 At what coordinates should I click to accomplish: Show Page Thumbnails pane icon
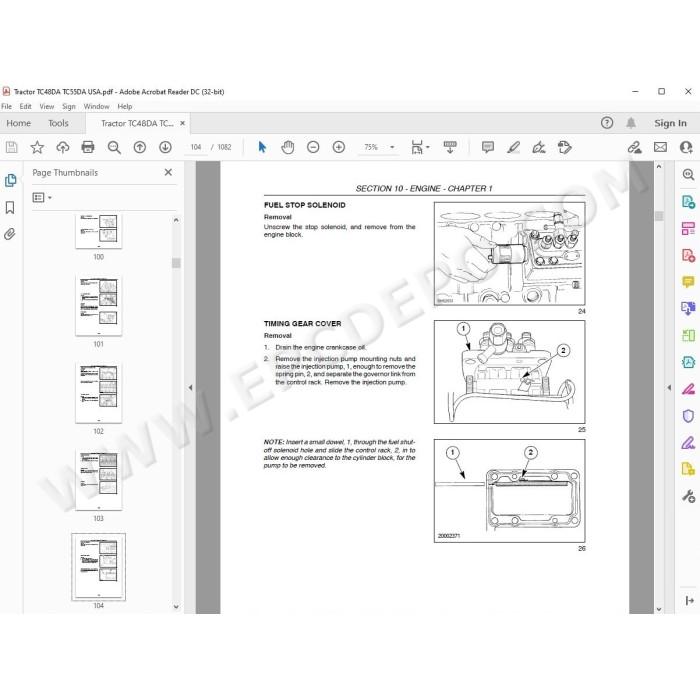click(x=10, y=180)
